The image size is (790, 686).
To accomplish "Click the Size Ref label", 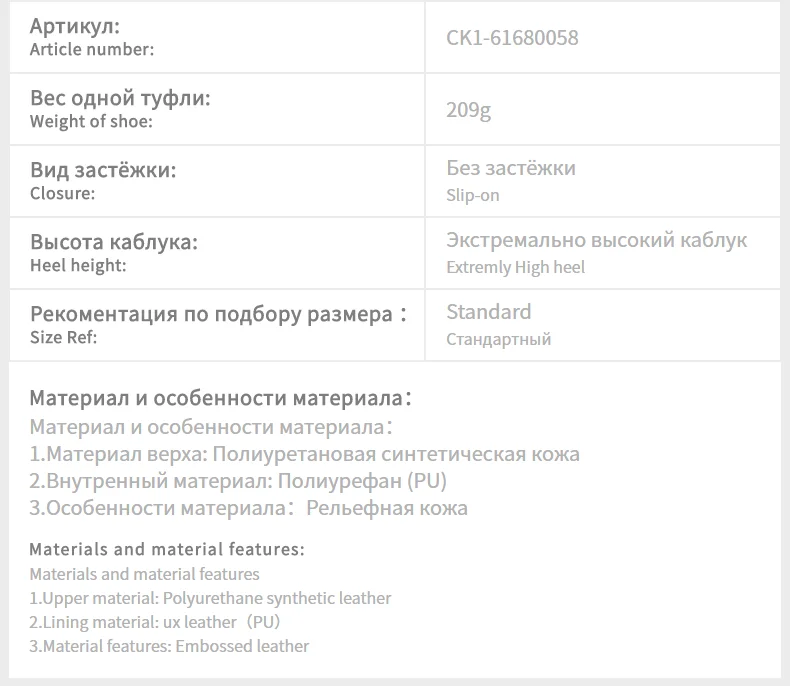I will 63,337.
